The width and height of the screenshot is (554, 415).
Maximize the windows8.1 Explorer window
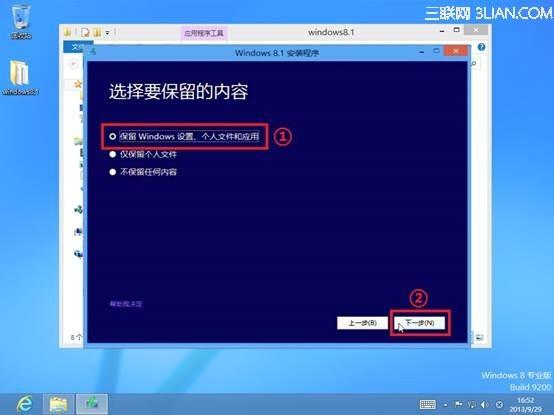tap(456, 30)
